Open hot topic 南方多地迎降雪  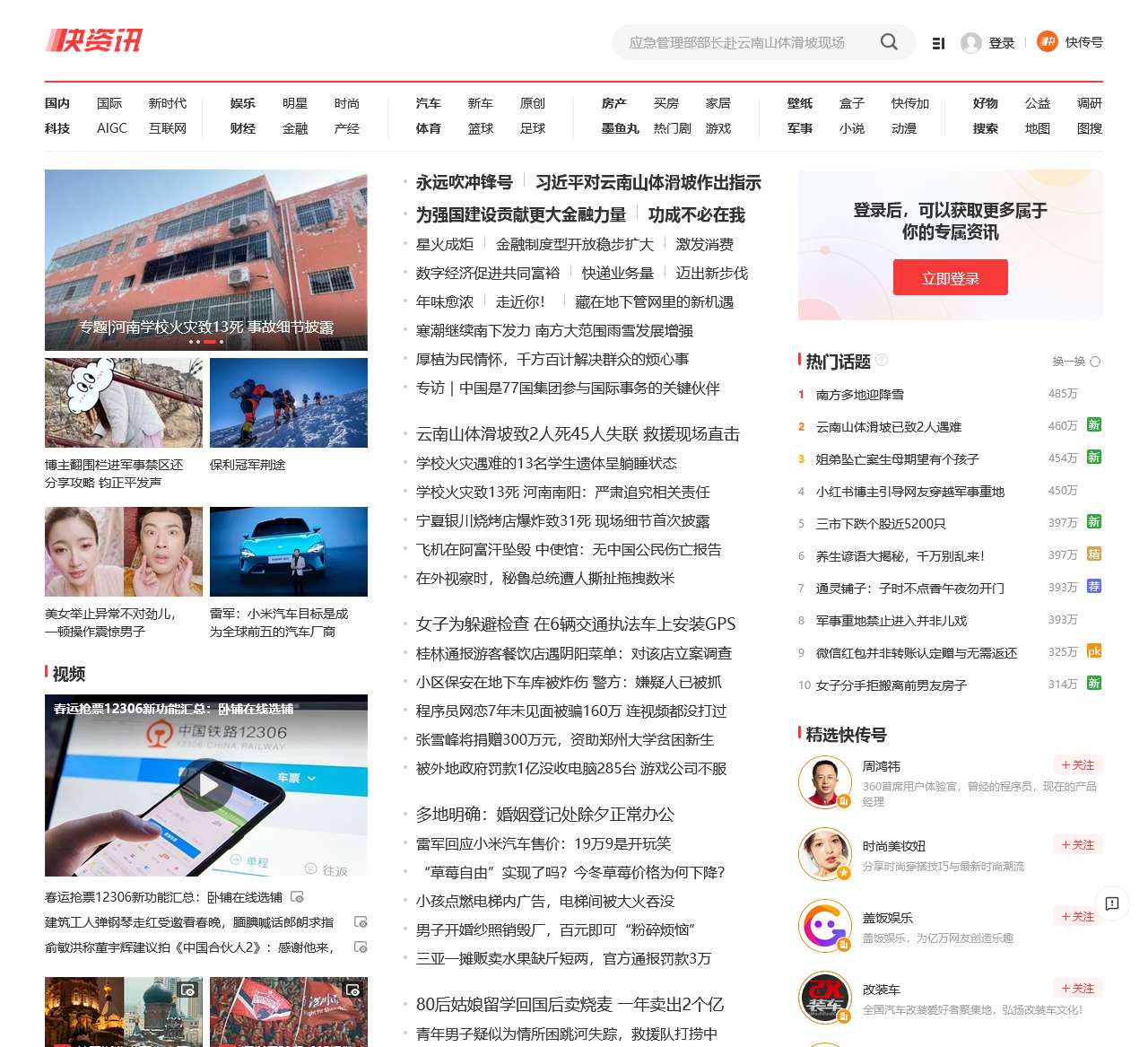pyautogui.click(x=859, y=394)
